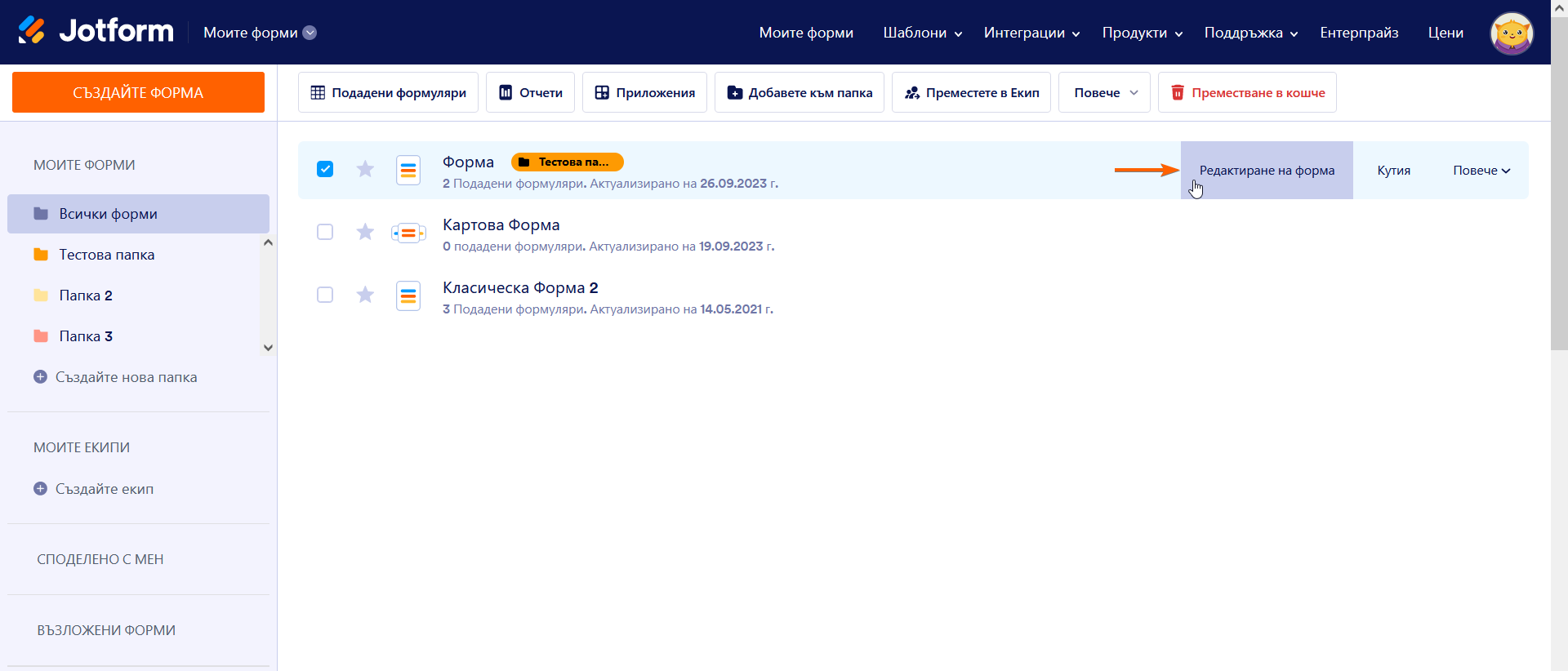This screenshot has width=1568, height=671.
Task: Click the Jotform logo icon
Action: click(x=32, y=31)
